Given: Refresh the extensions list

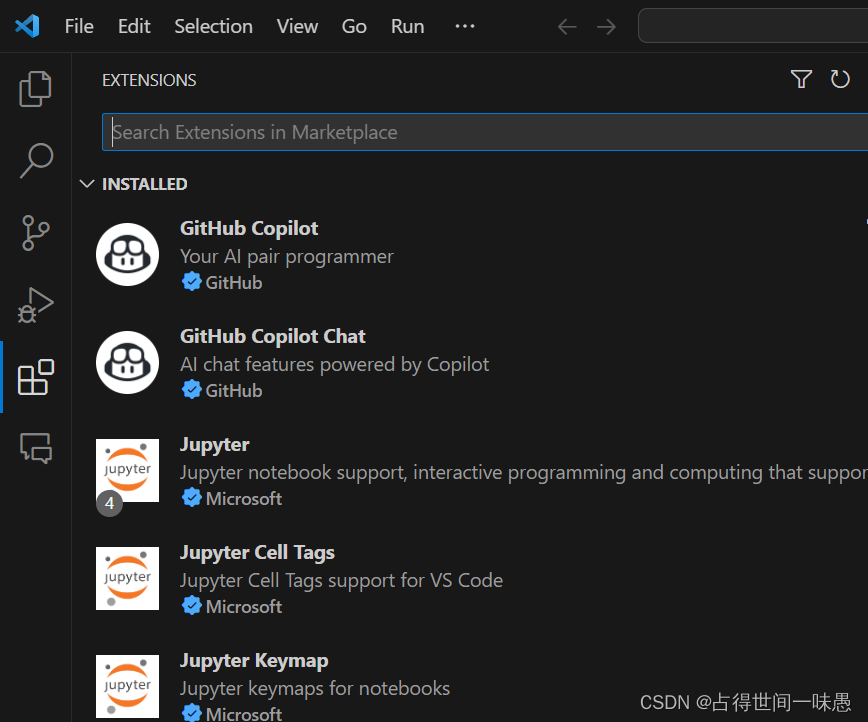Looking at the screenshot, I should point(840,79).
